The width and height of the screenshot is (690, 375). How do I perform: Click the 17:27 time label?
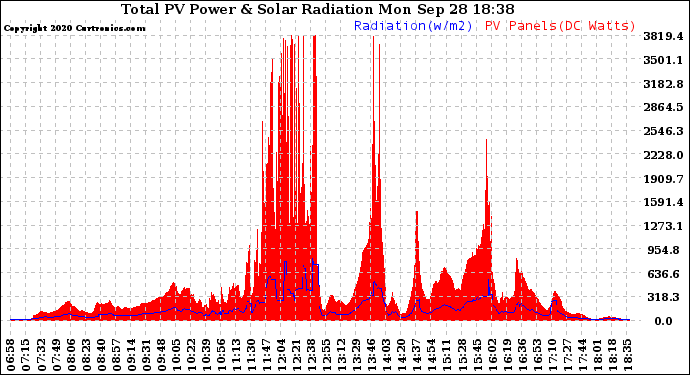click(567, 355)
